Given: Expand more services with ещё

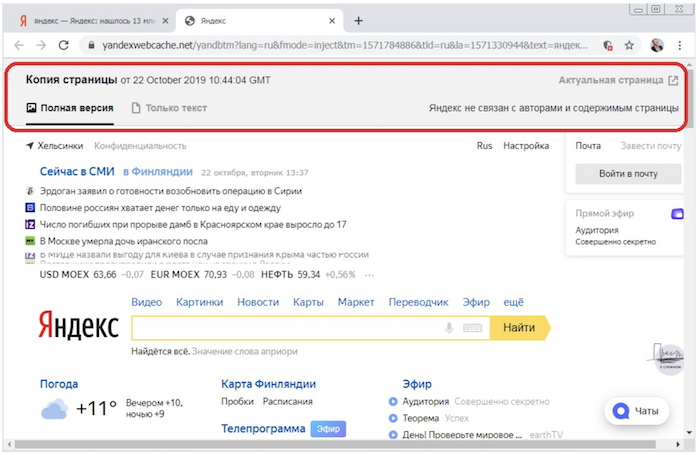Looking at the screenshot, I should pyautogui.click(x=513, y=302).
